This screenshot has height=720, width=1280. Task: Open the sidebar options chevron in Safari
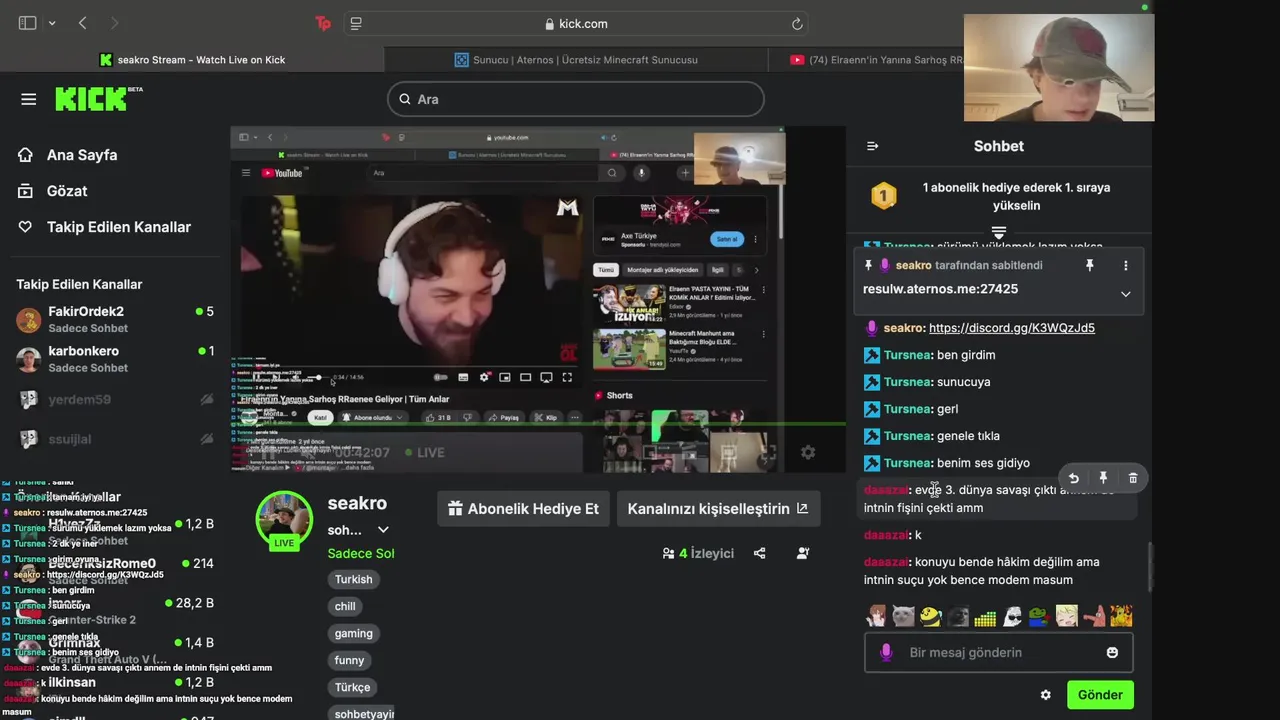(52, 23)
